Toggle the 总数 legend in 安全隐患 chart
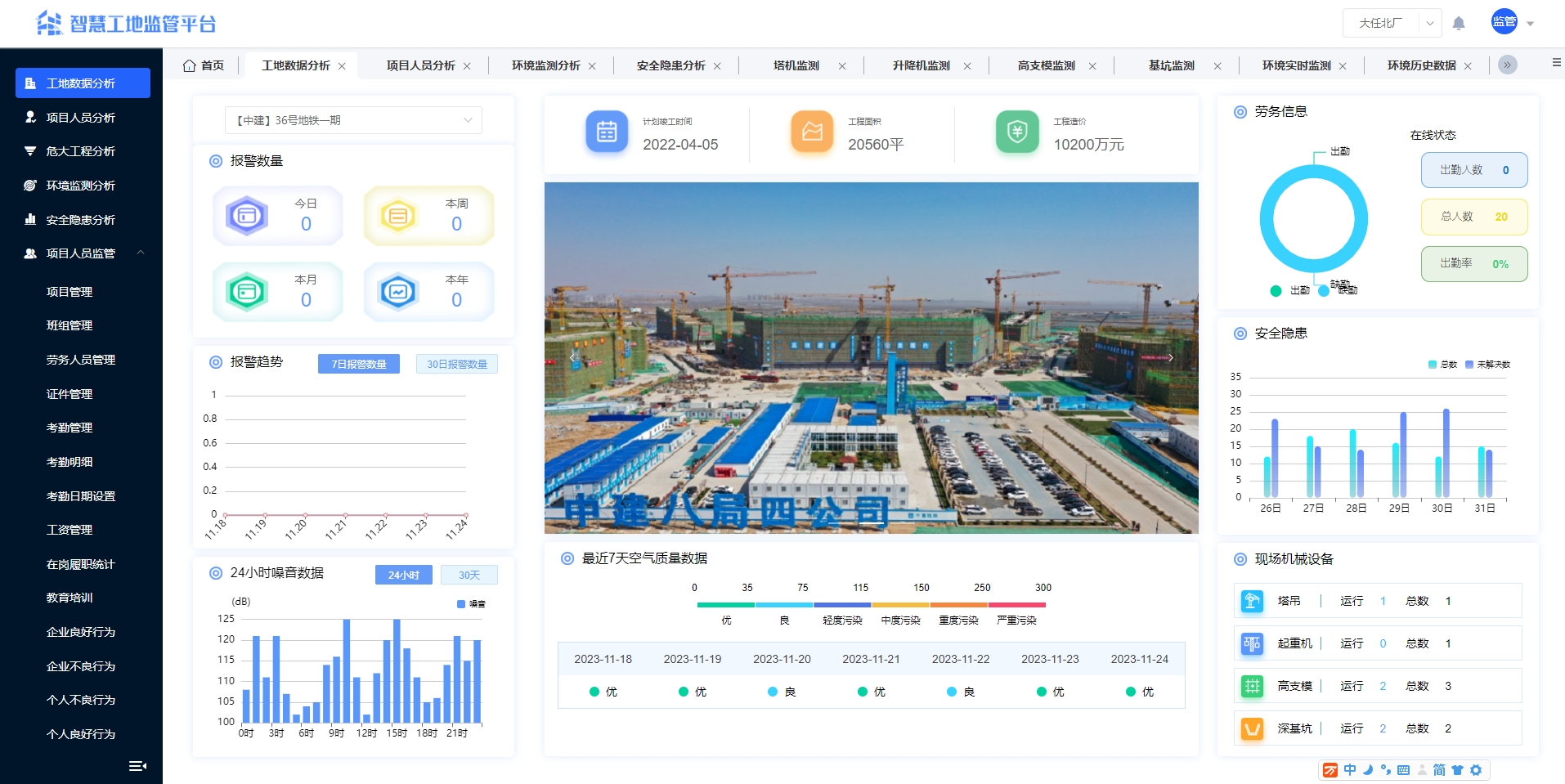This screenshot has width=1565, height=784. [x=1442, y=365]
